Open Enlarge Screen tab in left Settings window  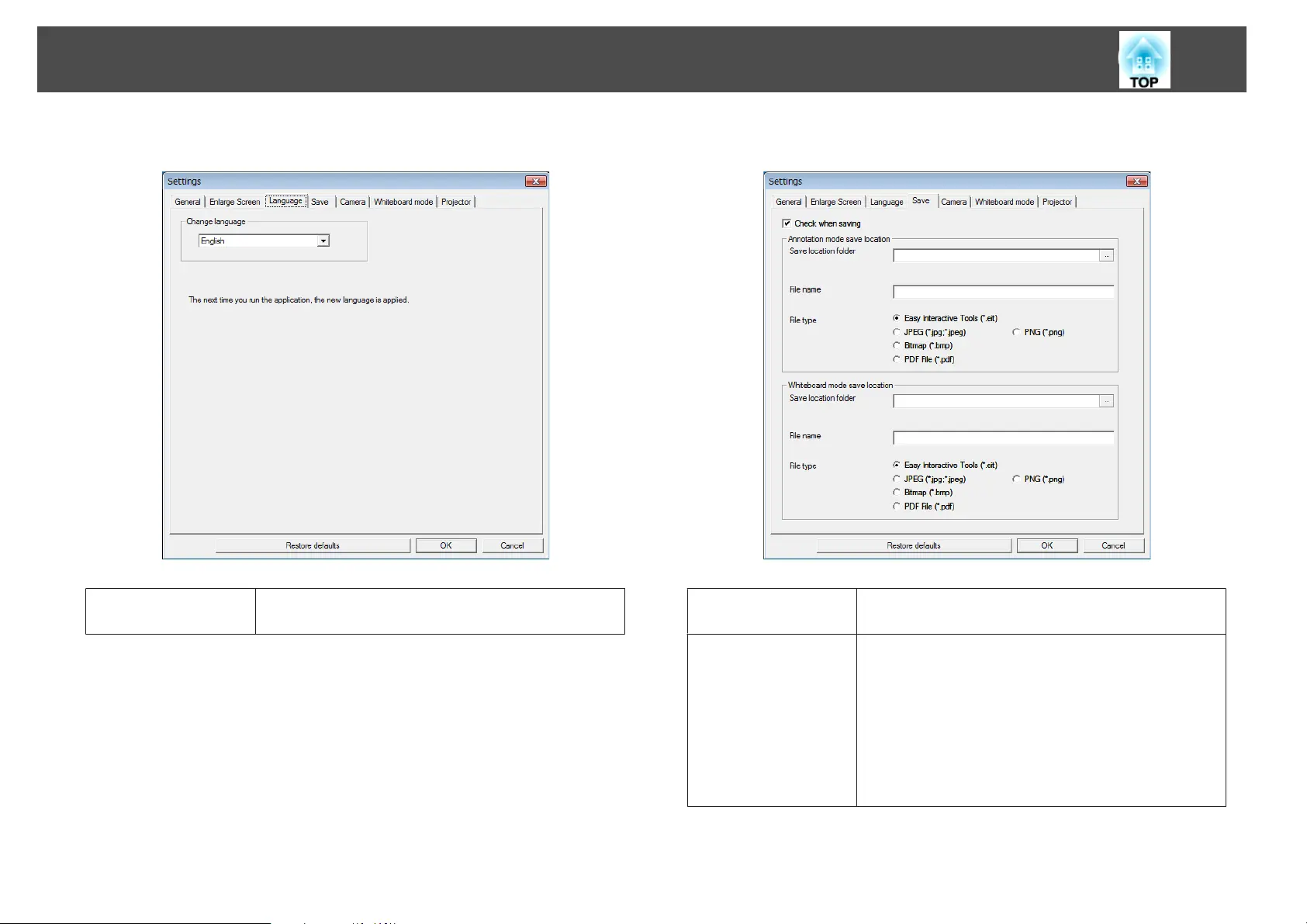[x=234, y=202]
